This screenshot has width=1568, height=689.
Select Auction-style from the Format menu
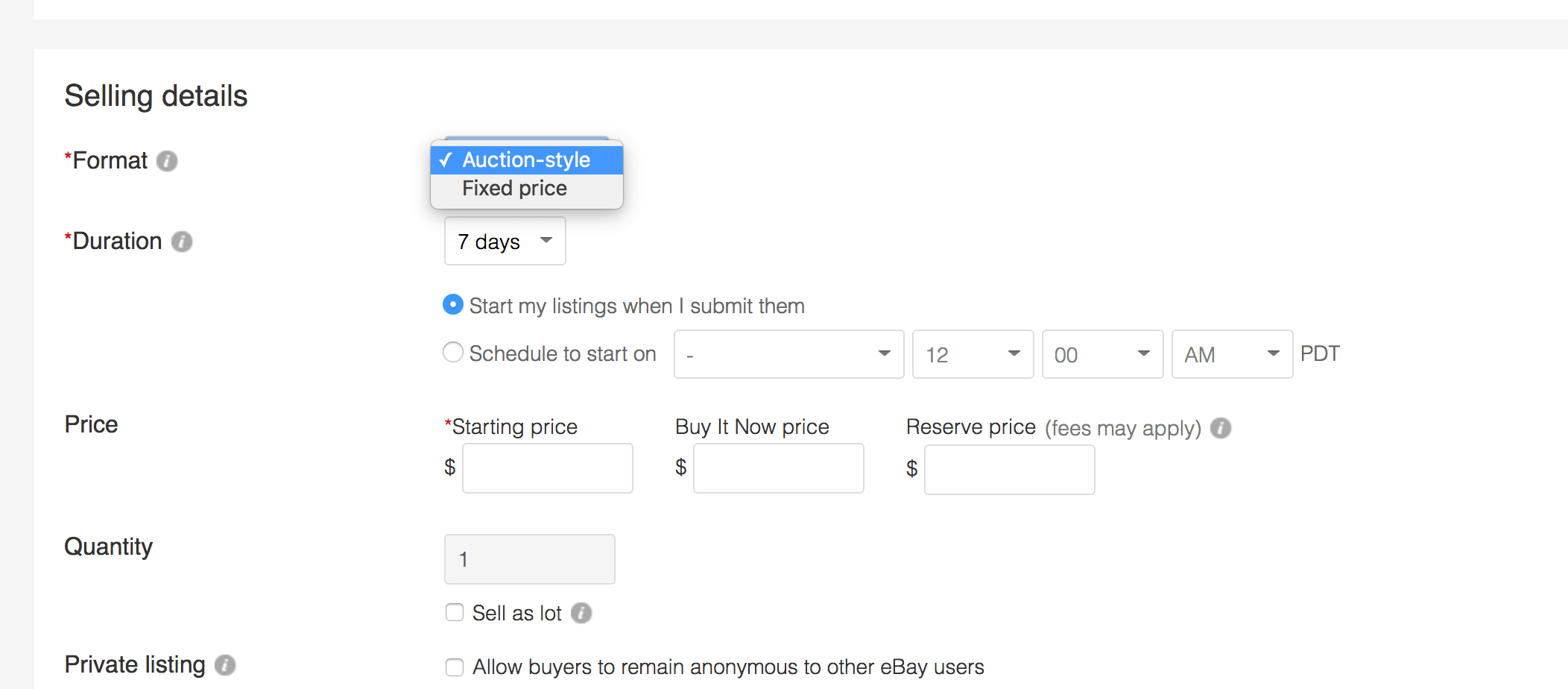coord(527,159)
